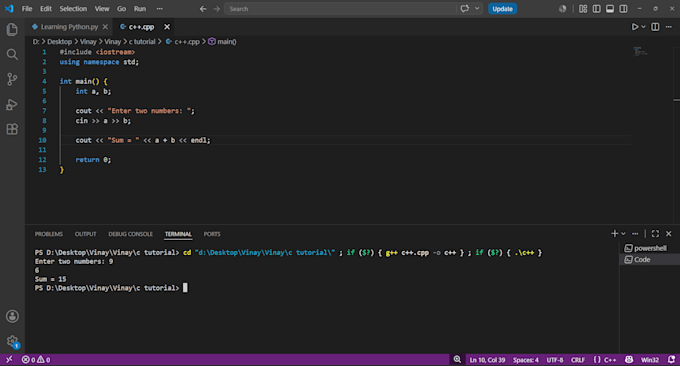Toggle the primary side bar

click(x=597, y=9)
